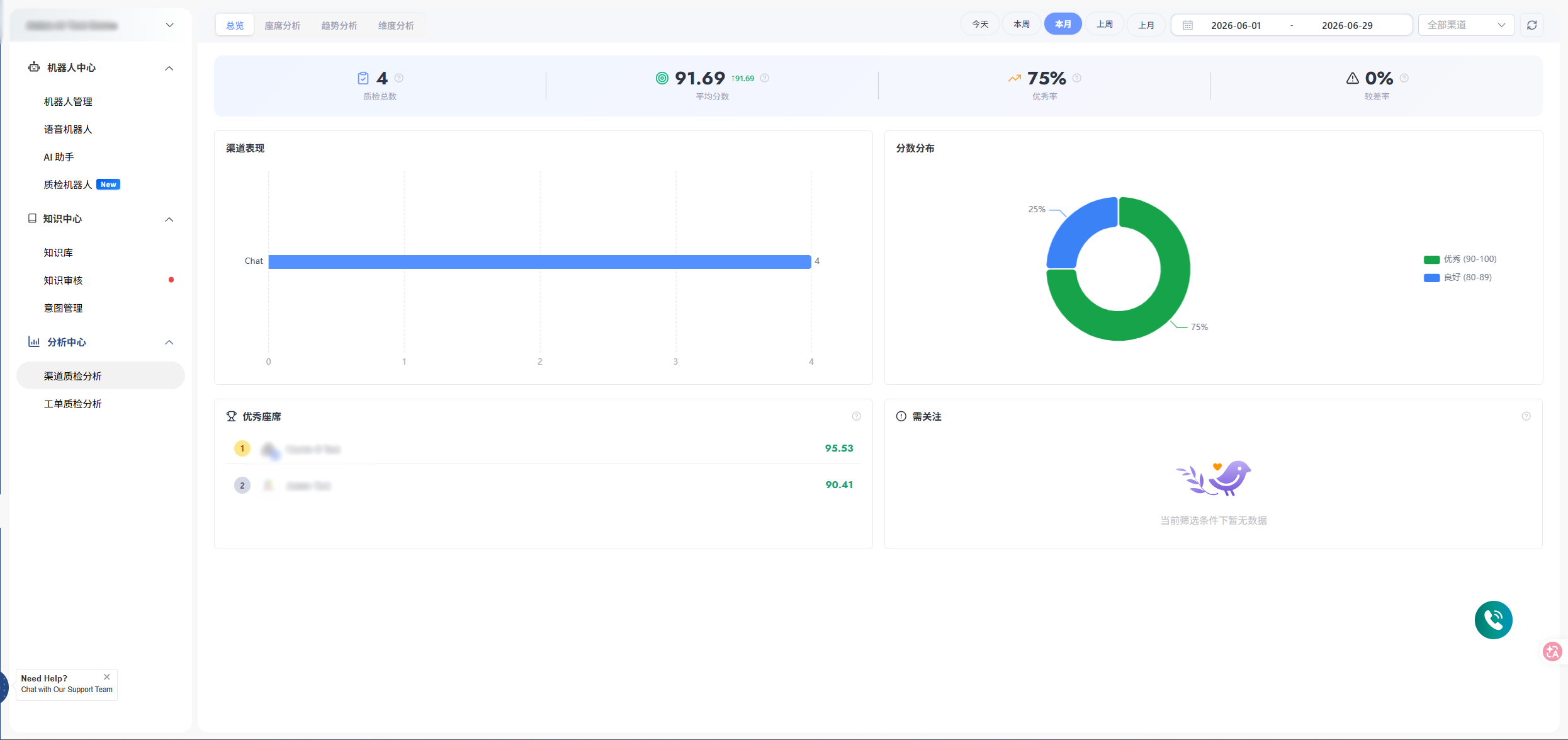Click help icon in 需关注 panel
Viewport: 1568px width, 740px height.
point(1526,416)
